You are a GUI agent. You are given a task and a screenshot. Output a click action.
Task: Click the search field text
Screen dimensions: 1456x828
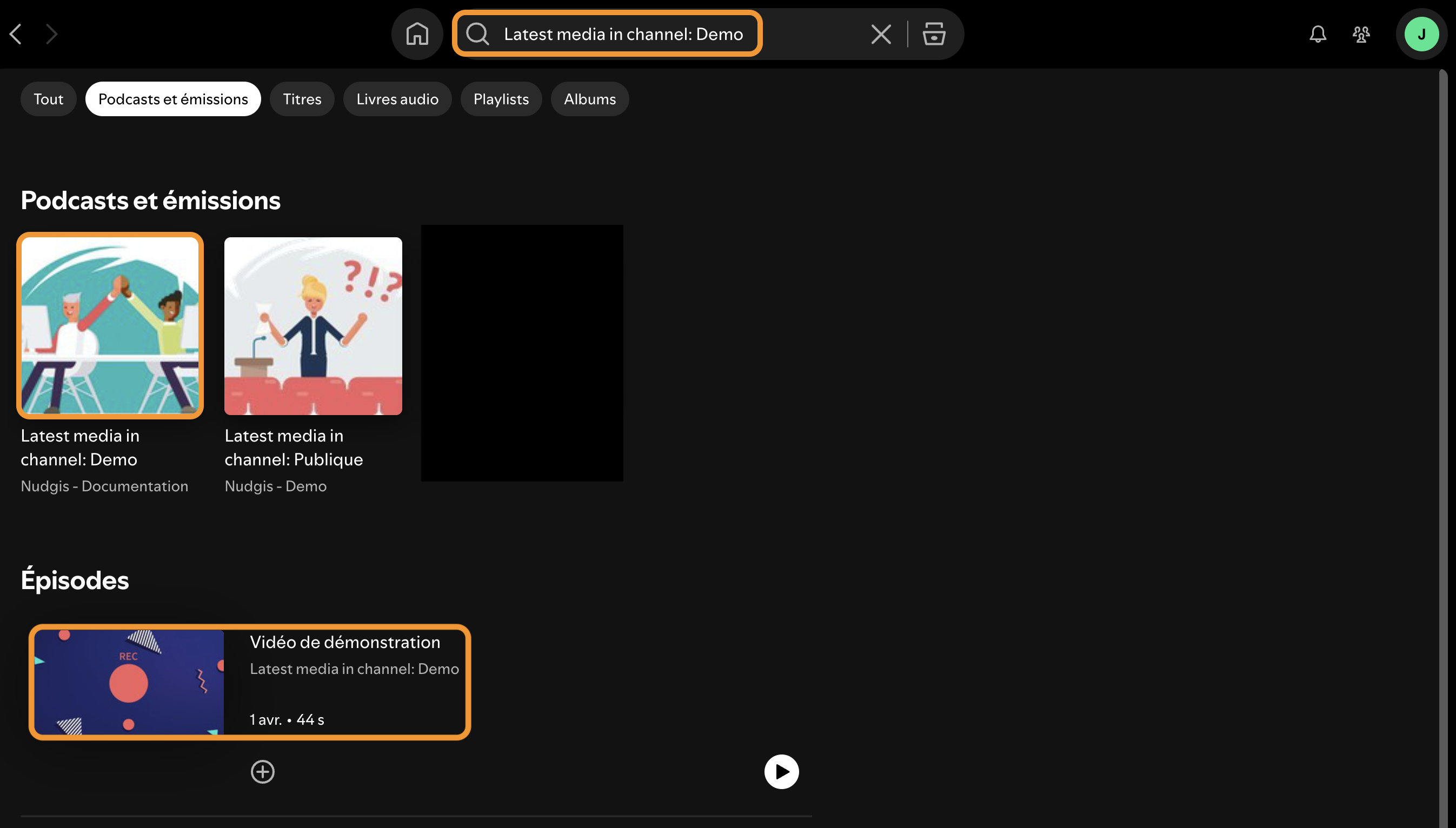click(623, 34)
